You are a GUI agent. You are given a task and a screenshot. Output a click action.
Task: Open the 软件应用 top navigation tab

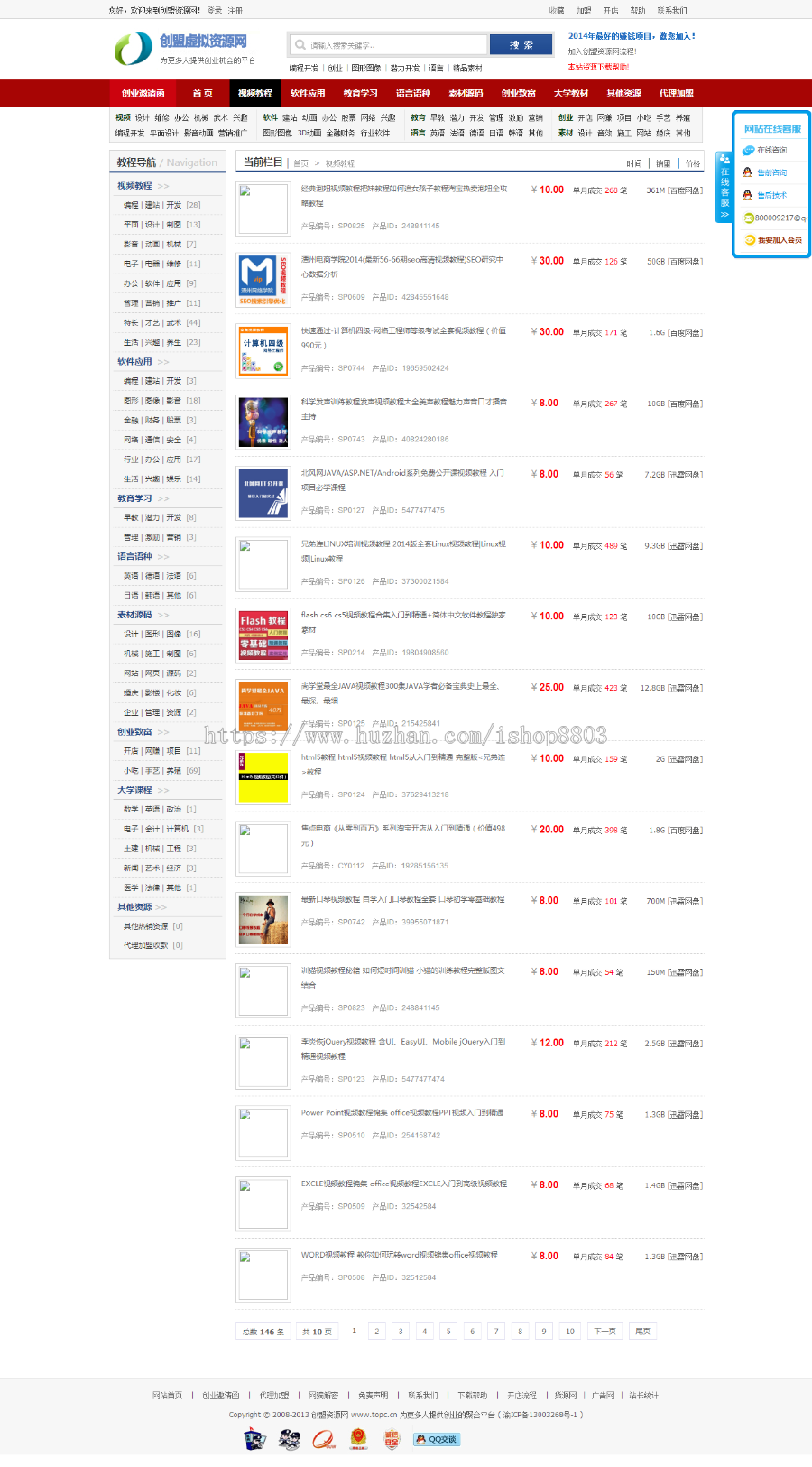[x=308, y=93]
